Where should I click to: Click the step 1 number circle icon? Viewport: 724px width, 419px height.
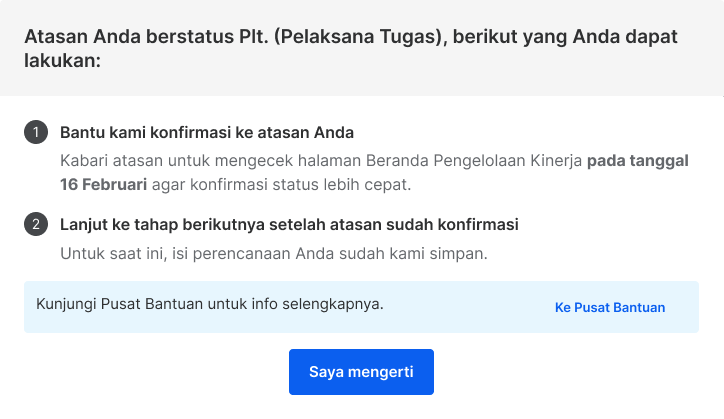tap(36, 132)
